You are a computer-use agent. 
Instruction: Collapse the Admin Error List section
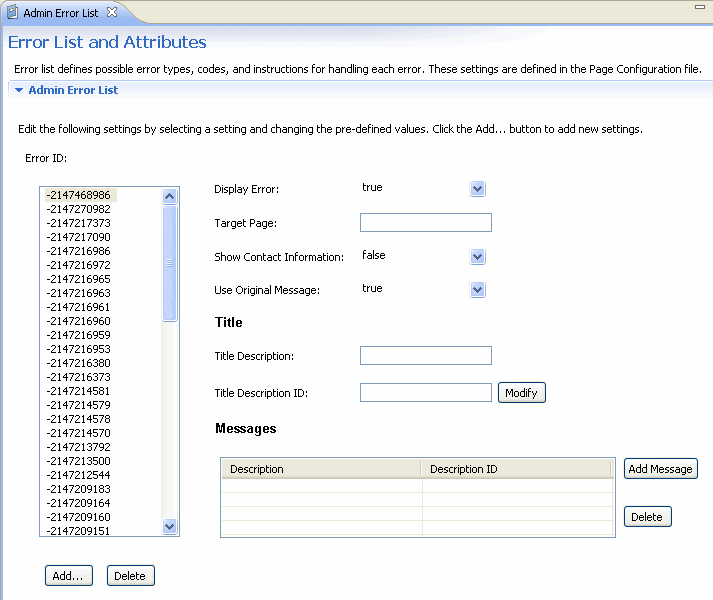coord(19,90)
